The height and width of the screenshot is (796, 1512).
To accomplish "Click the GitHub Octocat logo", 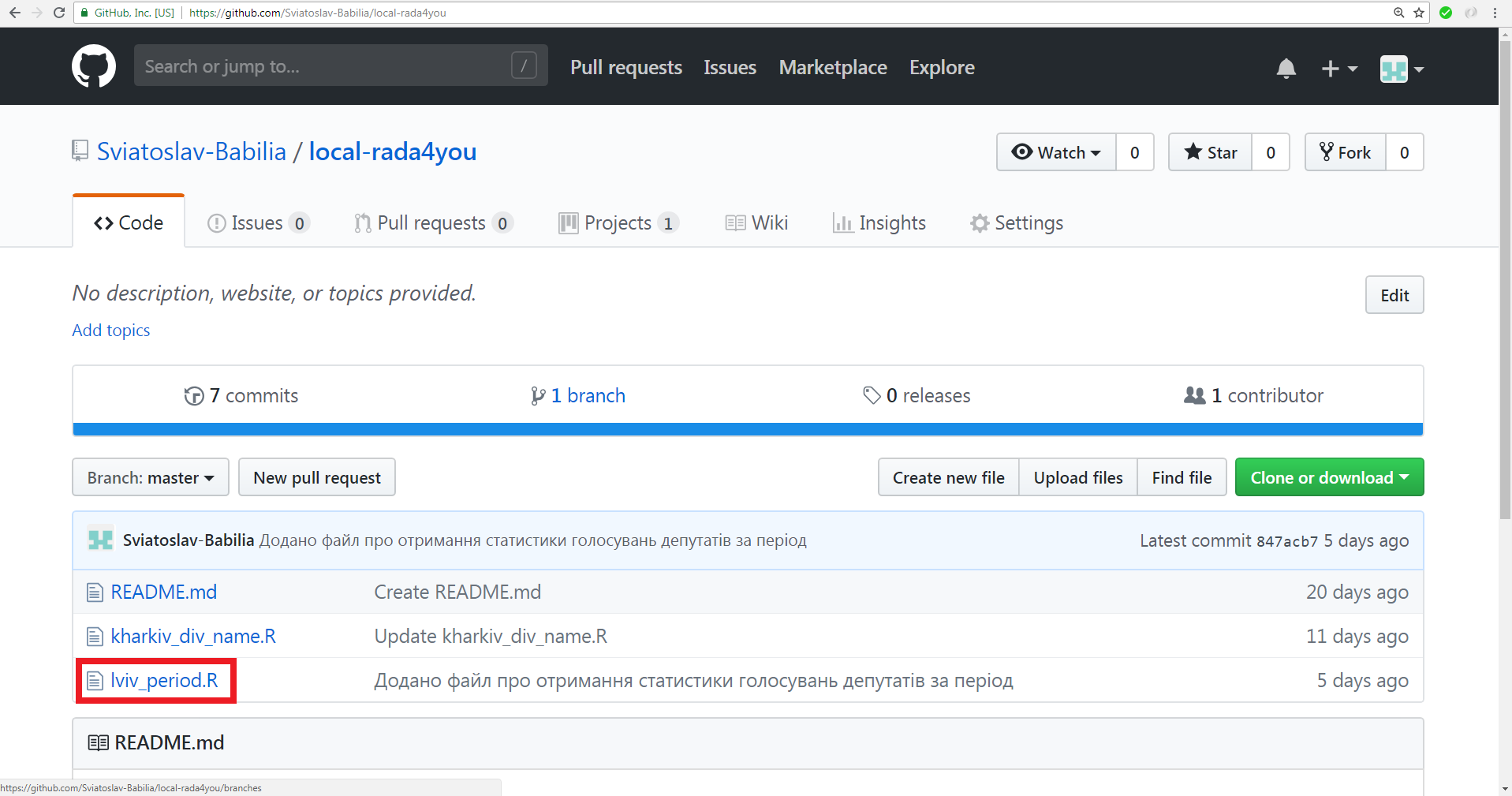I will tap(93, 66).
